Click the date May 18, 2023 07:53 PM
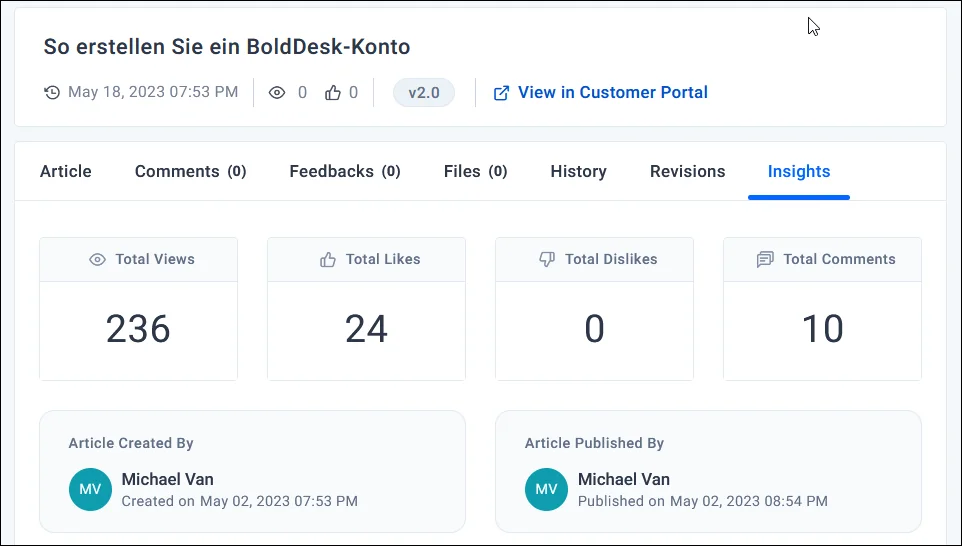Viewport: 962px width, 546px height. pyautogui.click(x=153, y=92)
